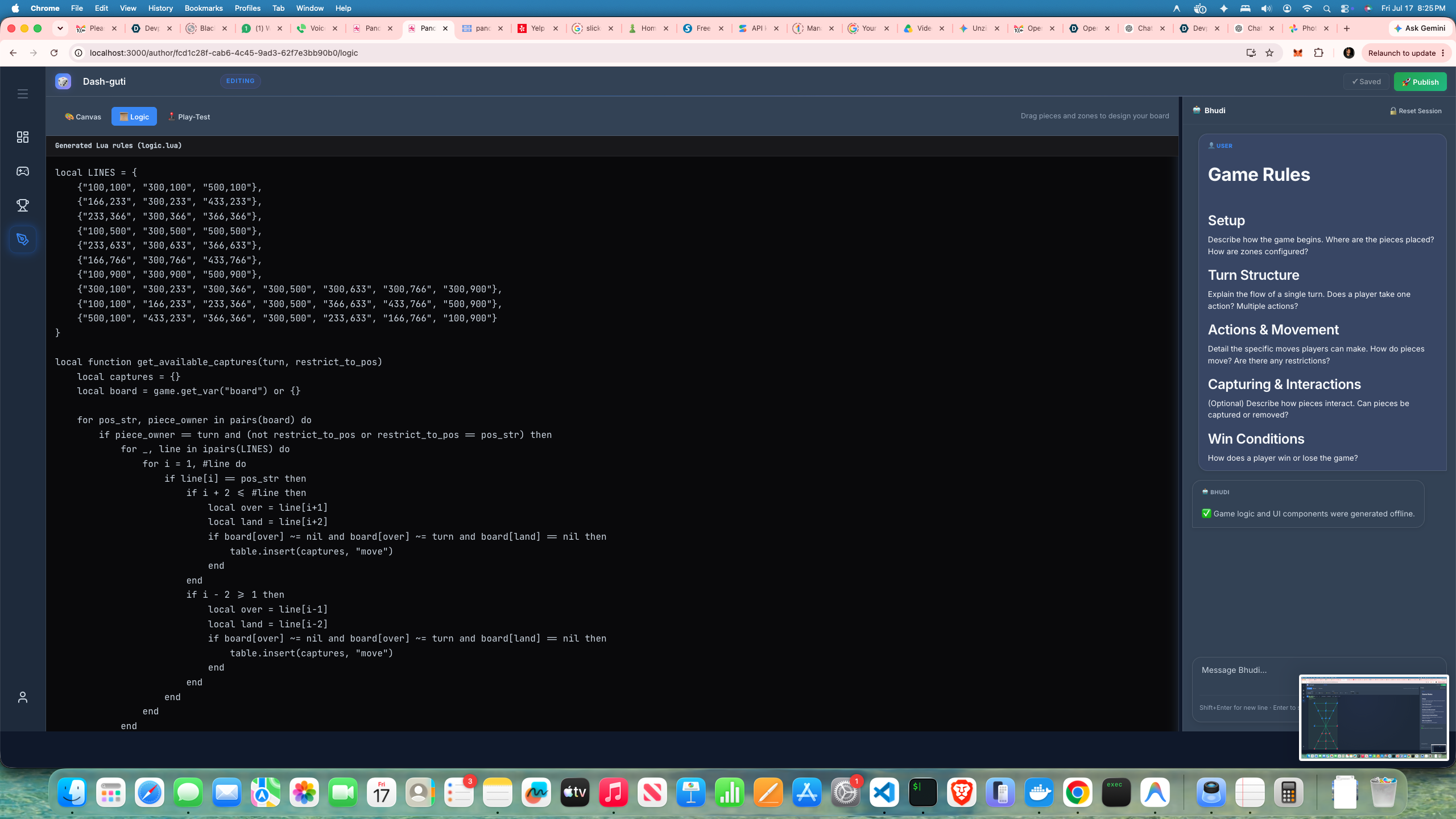1456x819 pixels.
Task: Switch to the Play-Test tab
Action: (x=189, y=117)
